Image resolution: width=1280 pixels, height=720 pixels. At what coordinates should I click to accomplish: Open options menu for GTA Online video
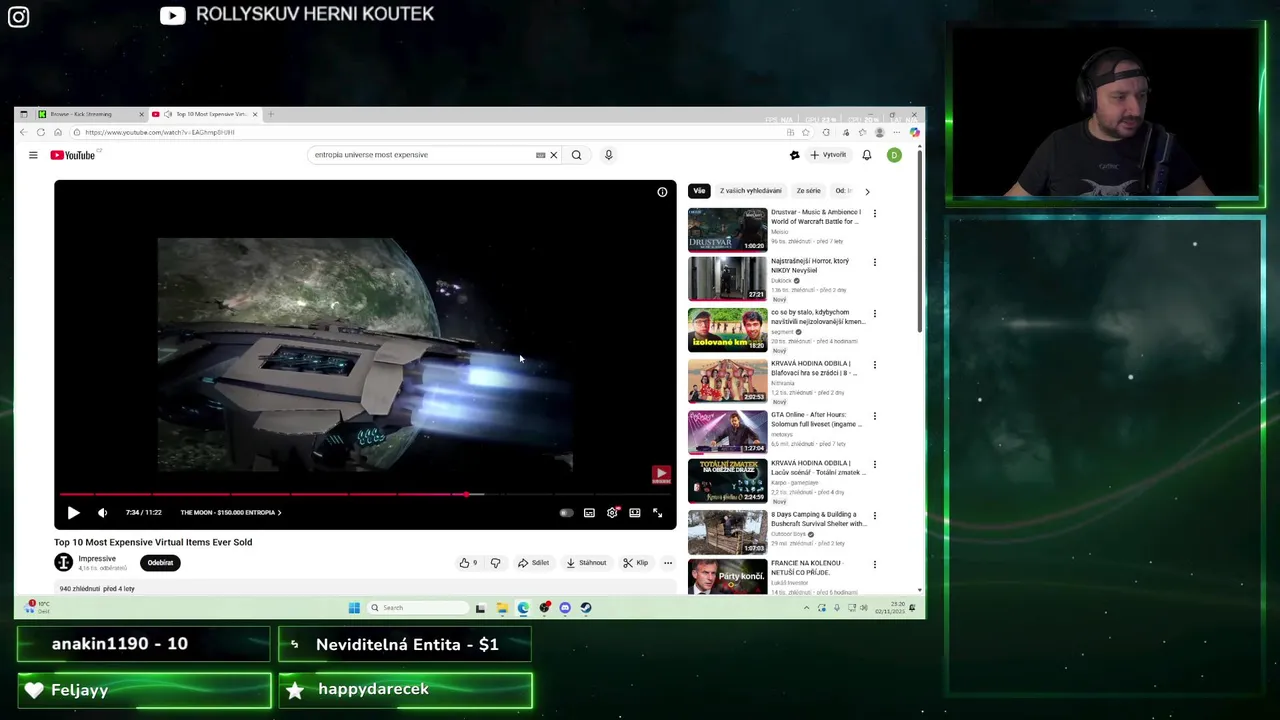[875, 416]
